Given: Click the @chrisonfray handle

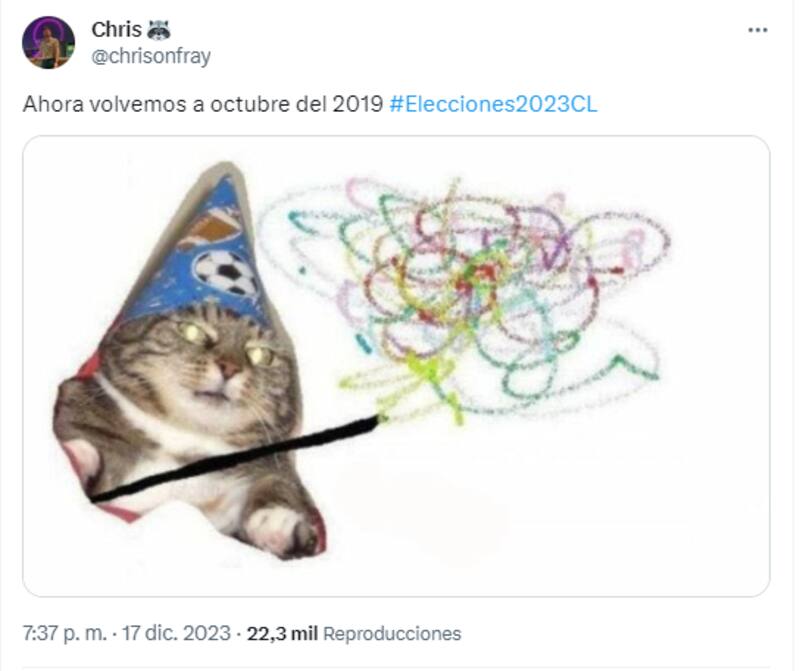Looking at the screenshot, I should (x=151, y=56).
